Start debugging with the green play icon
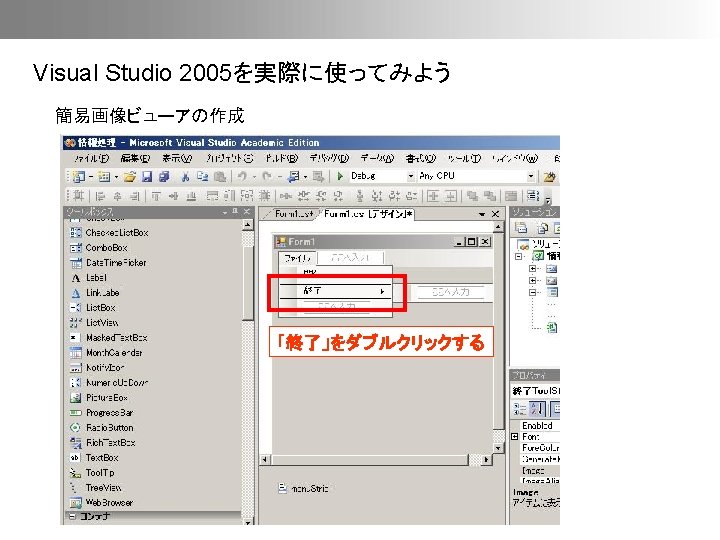This screenshot has width=720, height=540. click(340, 176)
